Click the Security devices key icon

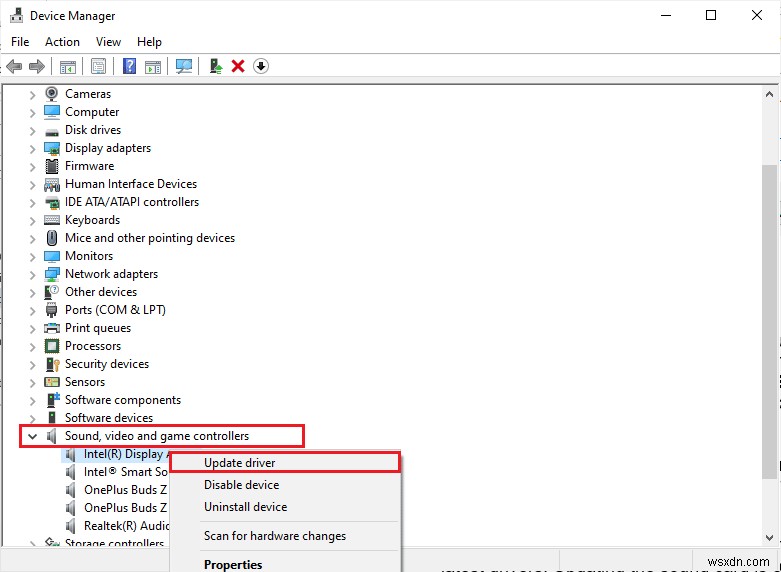point(52,364)
